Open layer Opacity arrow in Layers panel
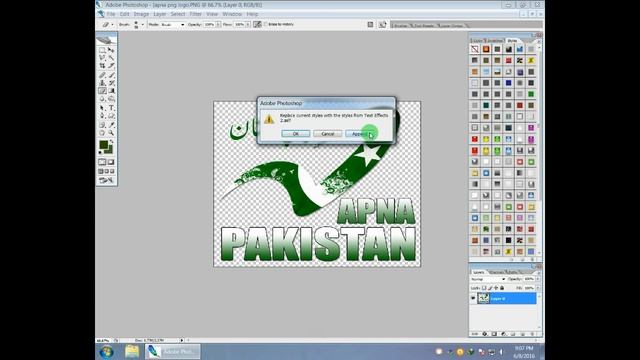Viewport: 640px width, 360px height. 538,279
